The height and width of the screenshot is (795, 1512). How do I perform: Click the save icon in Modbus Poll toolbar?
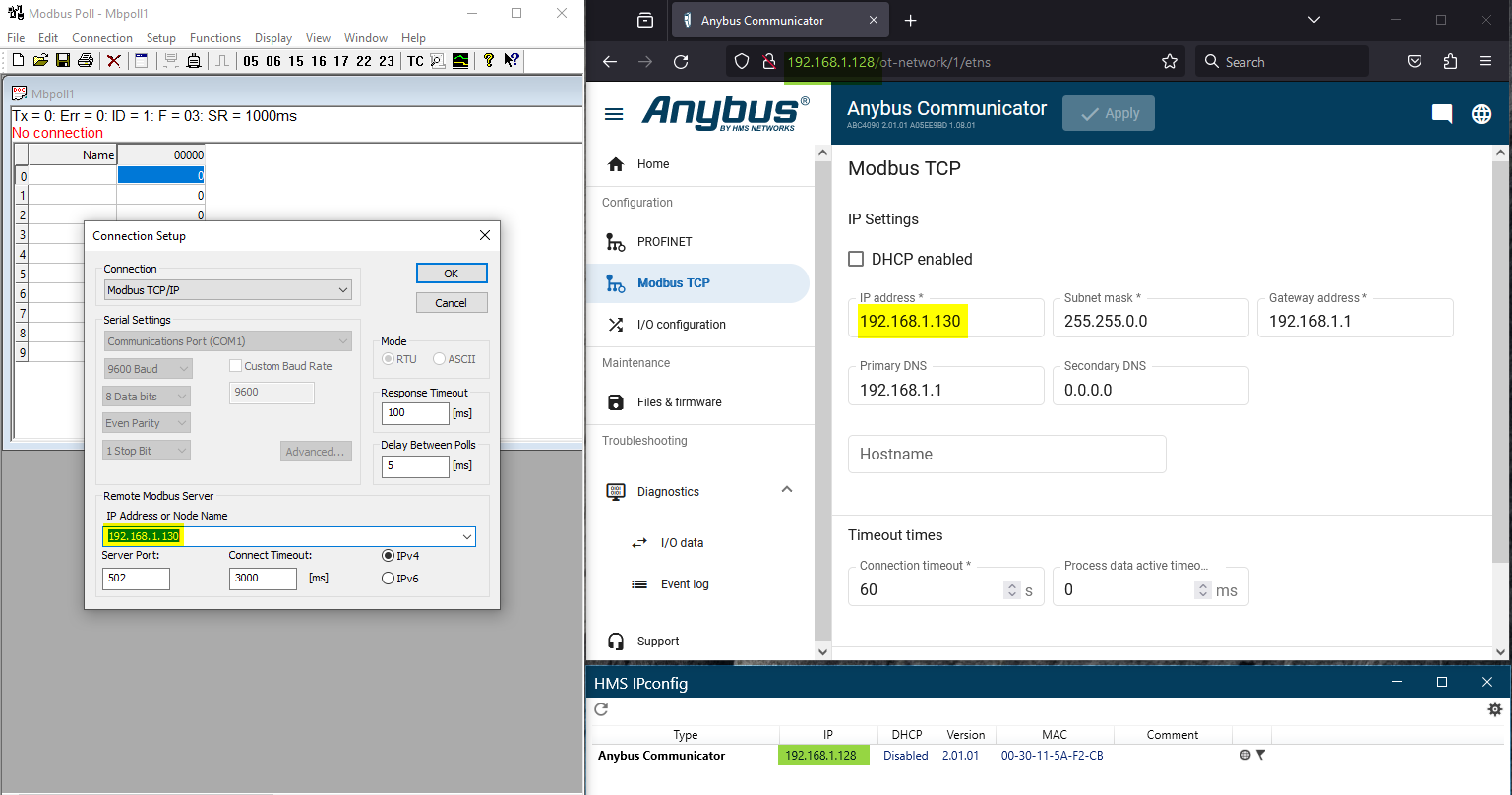(x=63, y=61)
